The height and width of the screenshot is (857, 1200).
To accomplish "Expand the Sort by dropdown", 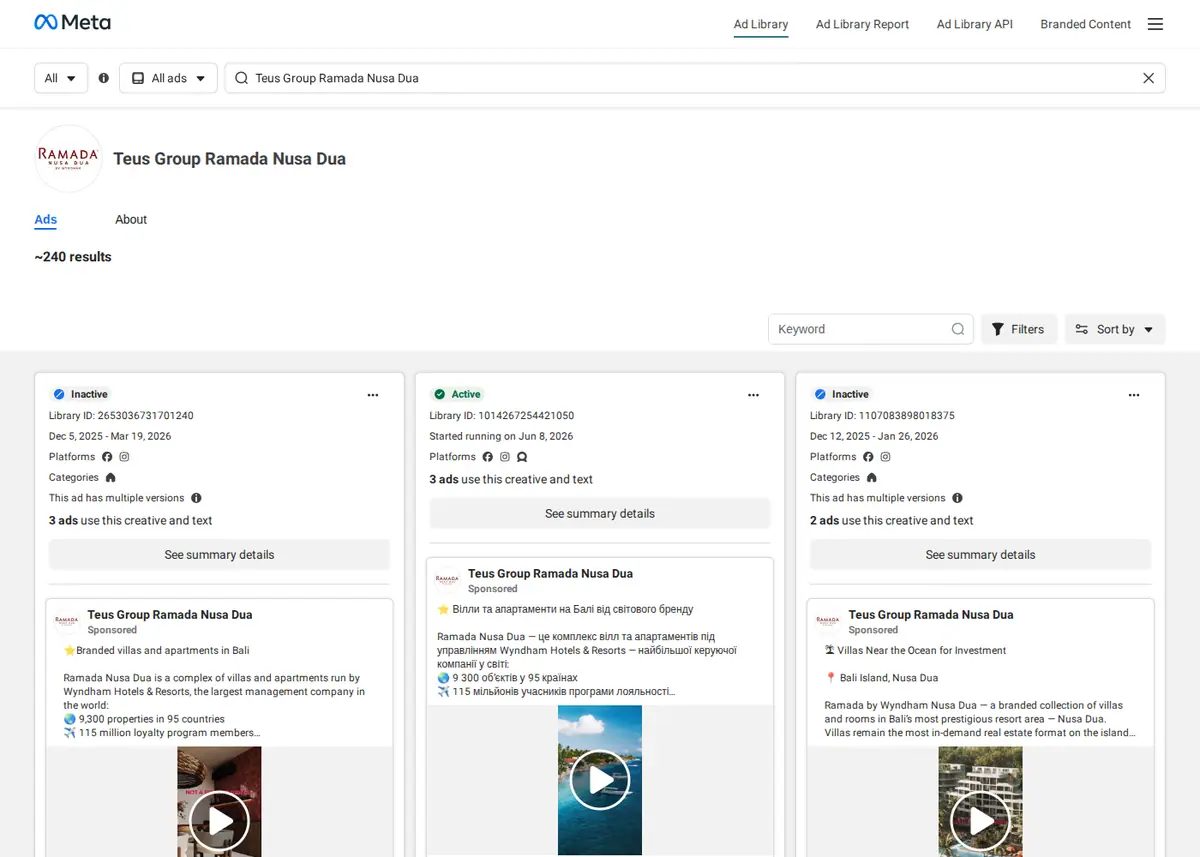I will coord(1115,329).
